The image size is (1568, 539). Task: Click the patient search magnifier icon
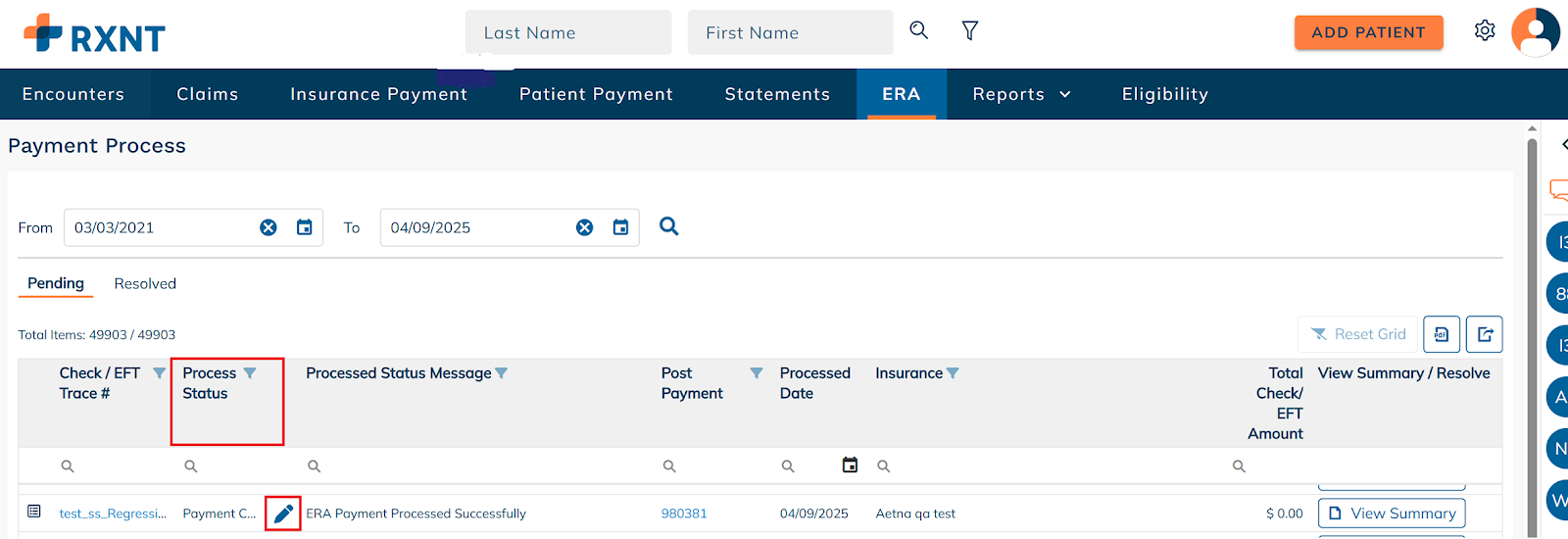coord(918,30)
